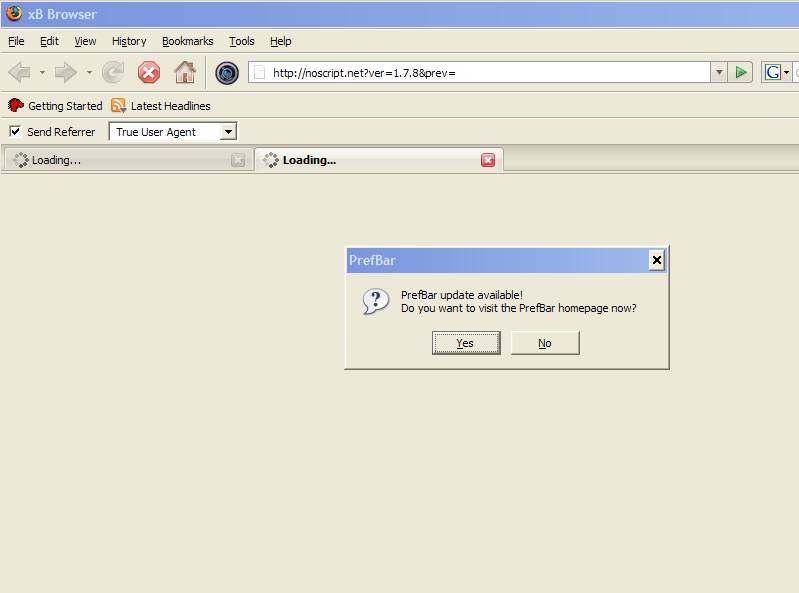Open the Forward history dropdown arrow
The image size is (799, 593).
89,73
